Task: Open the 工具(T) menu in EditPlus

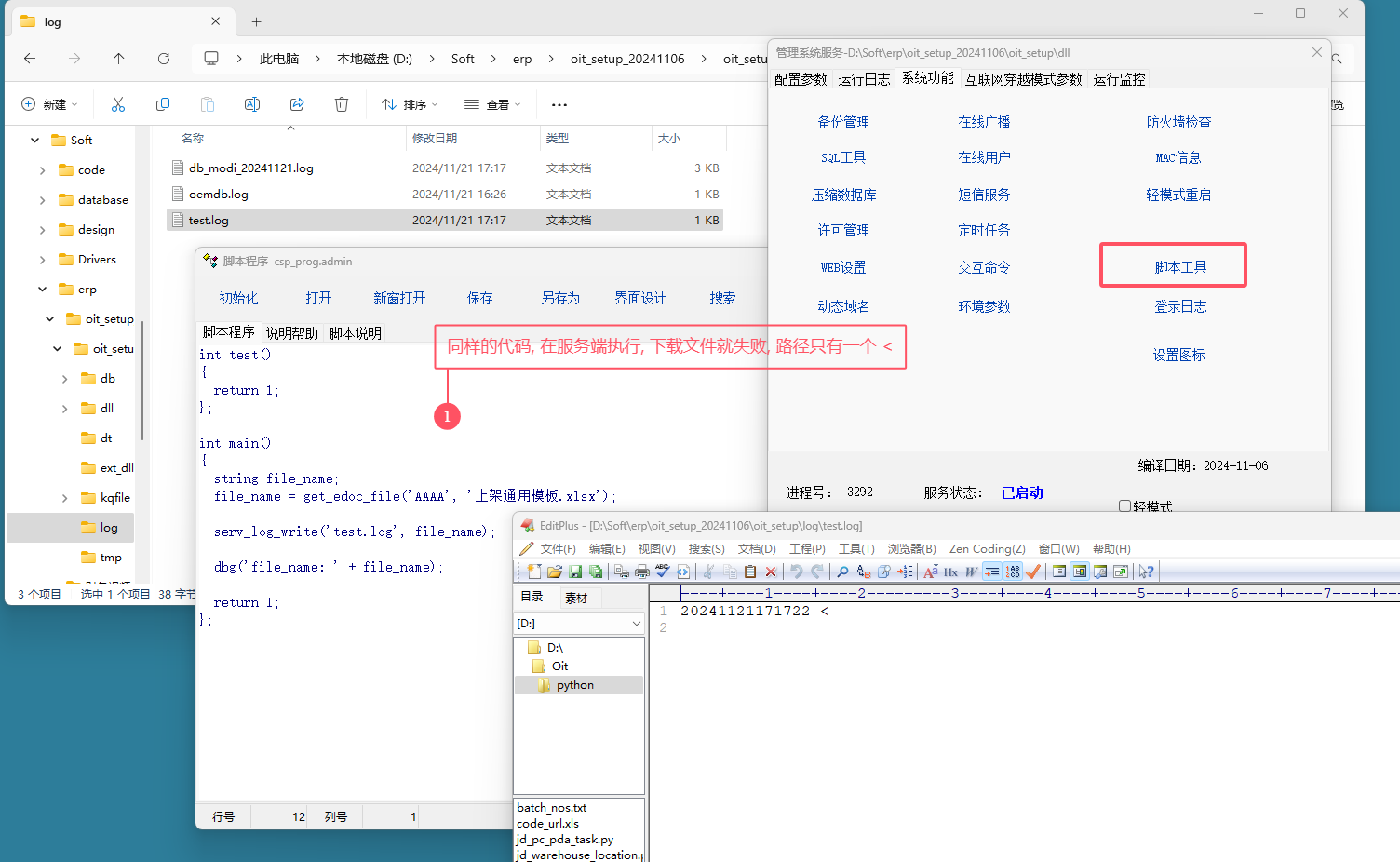Action: click(x=855, y=549)
